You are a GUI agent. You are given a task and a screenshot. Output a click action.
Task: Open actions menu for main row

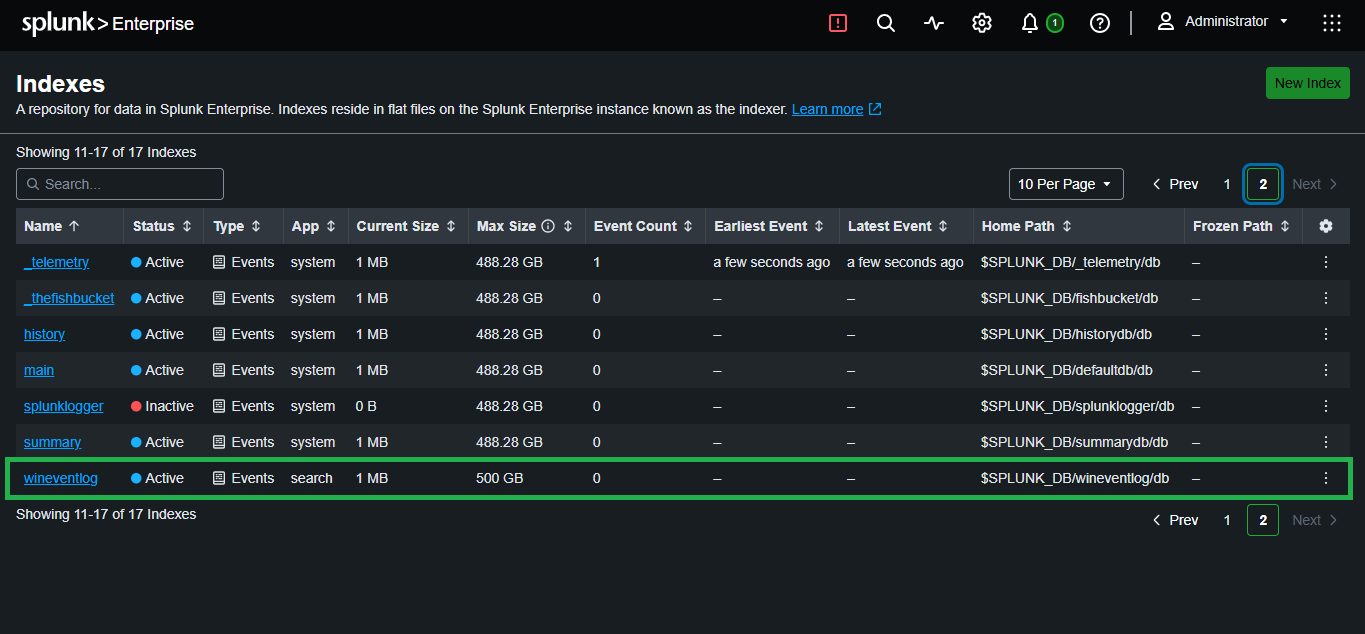tap(1326, 370)
